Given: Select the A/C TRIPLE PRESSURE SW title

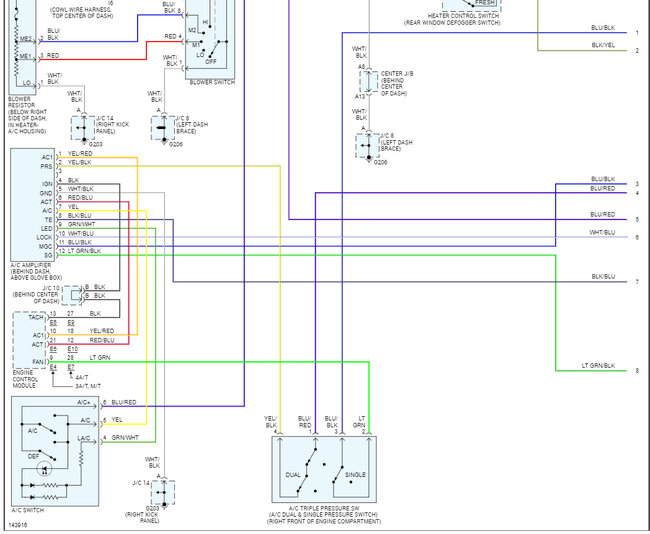Looking at the screenshot, I should (x=324, y=508).
